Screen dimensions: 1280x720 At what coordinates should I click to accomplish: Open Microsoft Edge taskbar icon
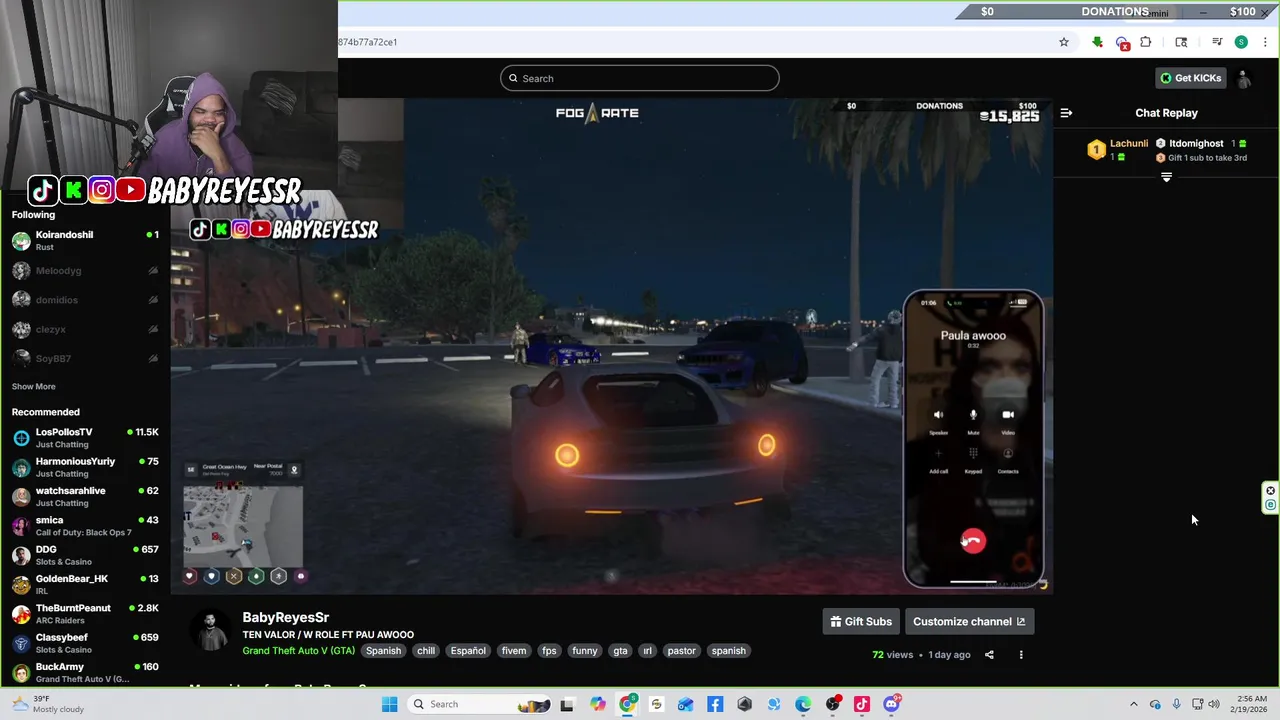803,704
